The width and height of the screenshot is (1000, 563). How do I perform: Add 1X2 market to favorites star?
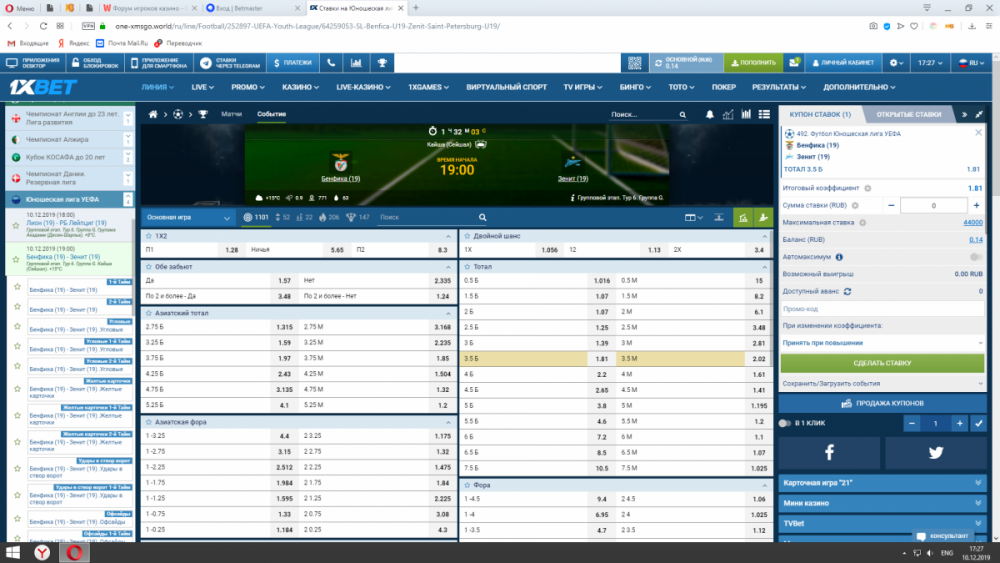tap(148, 236)
